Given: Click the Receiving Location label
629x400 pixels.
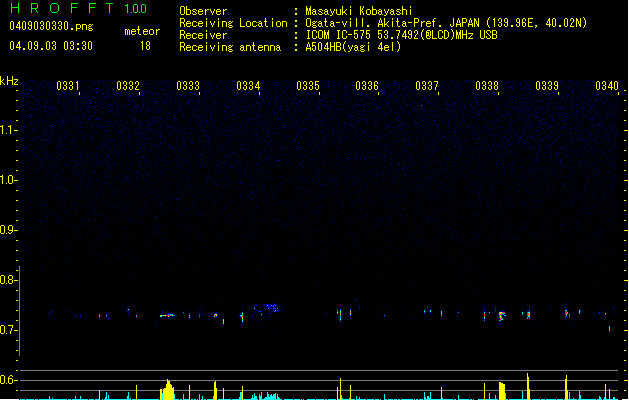Looking at the screenshot, I should (x=233, y=23).
